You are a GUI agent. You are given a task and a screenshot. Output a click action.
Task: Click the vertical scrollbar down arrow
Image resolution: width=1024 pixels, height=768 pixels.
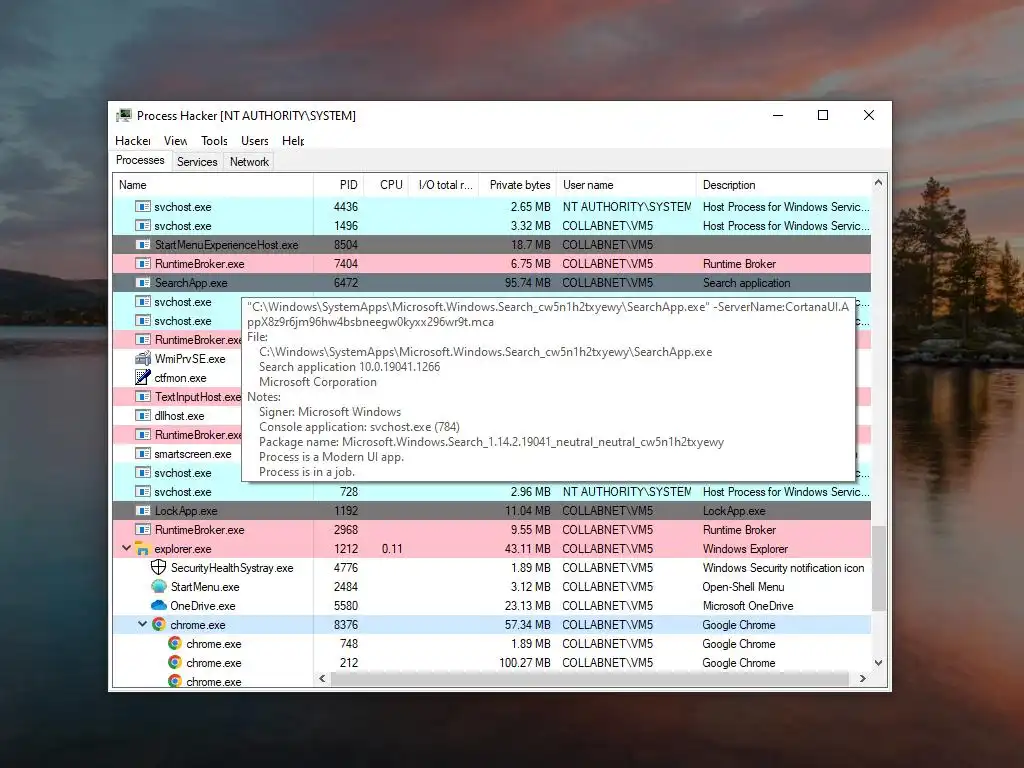(878, 662)
